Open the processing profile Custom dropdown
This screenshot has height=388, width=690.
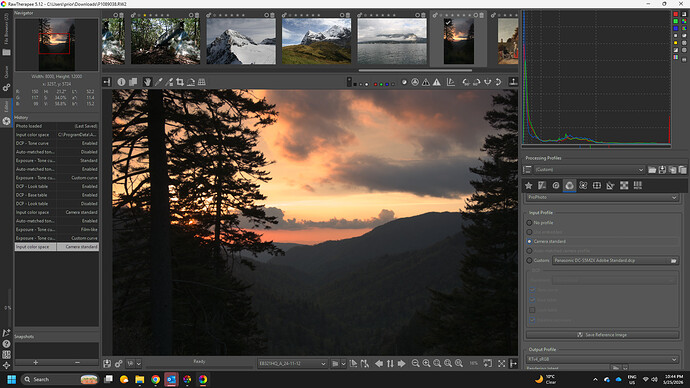(x=590, y=170)
